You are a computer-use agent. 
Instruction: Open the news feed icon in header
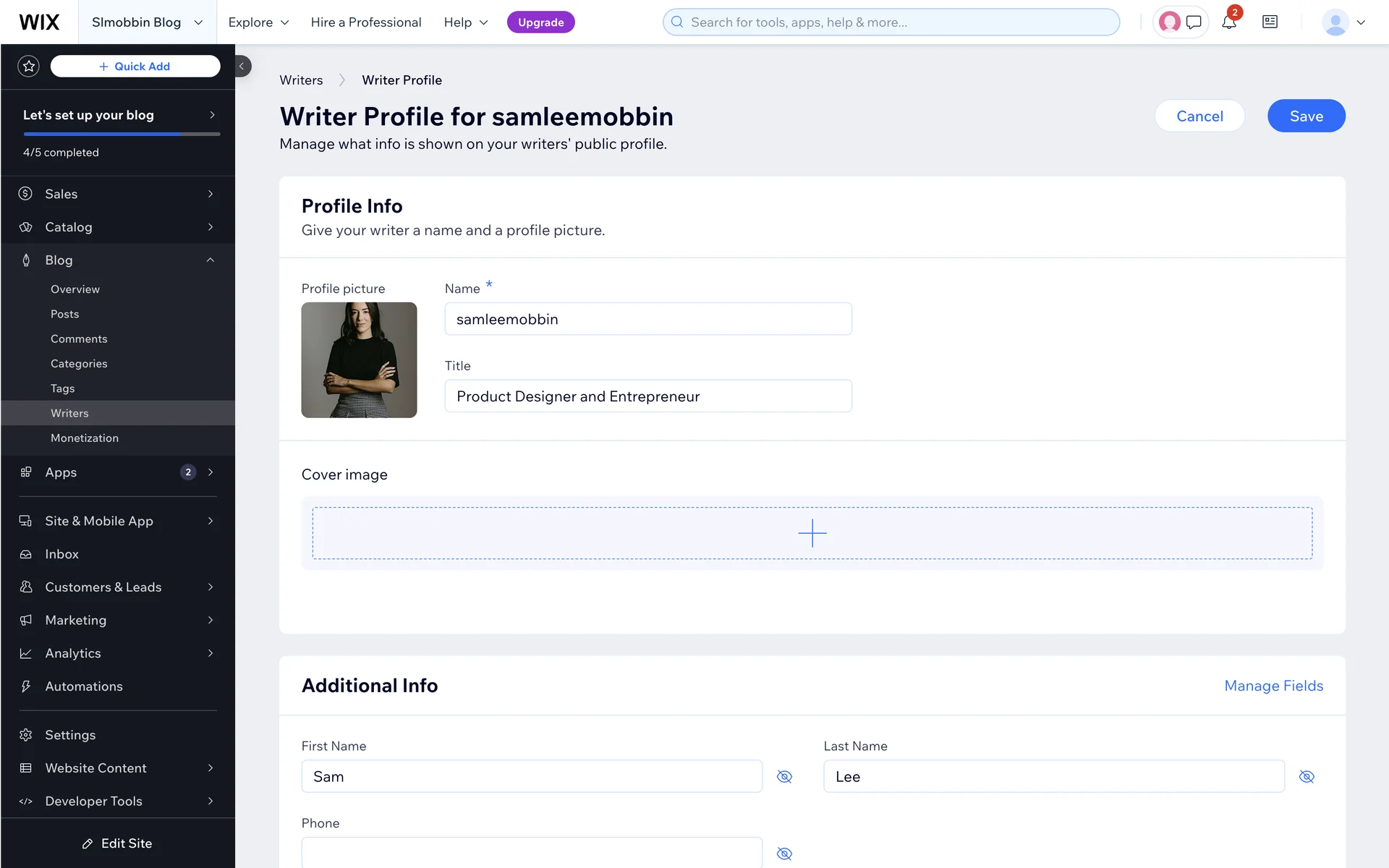coord(1270,22)
